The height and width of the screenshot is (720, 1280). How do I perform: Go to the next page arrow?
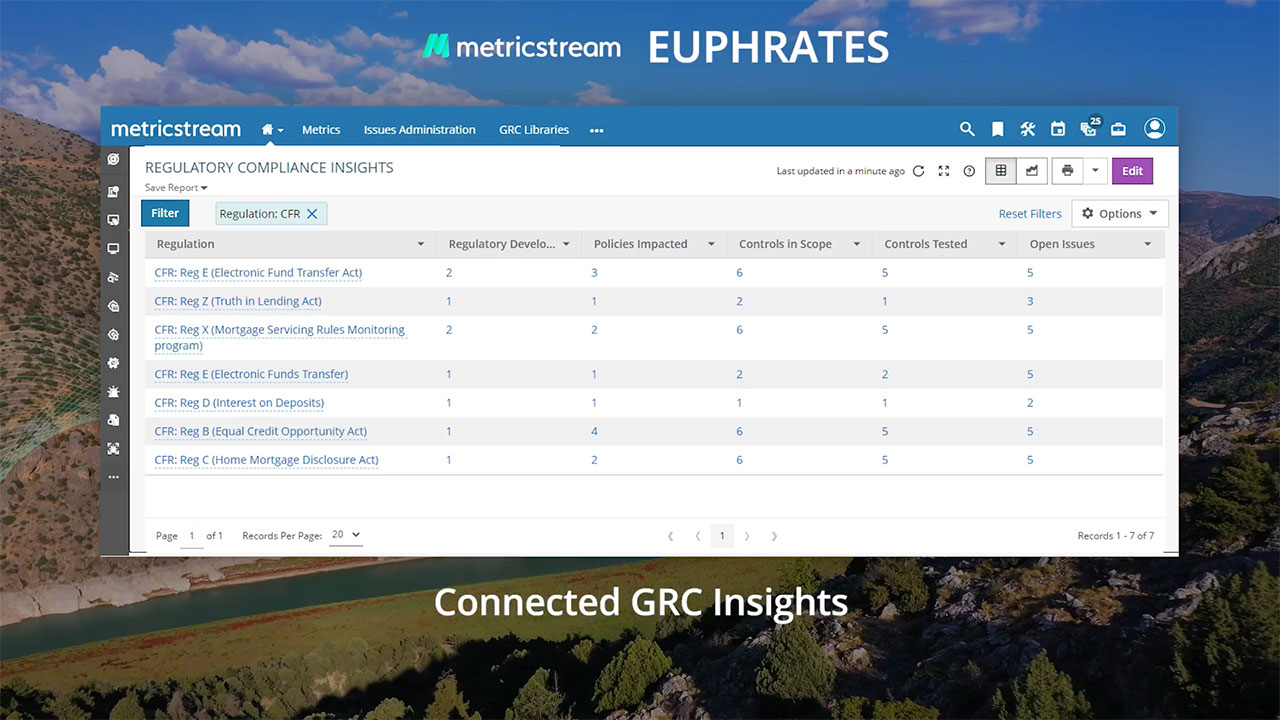click(x=747, y=536)
